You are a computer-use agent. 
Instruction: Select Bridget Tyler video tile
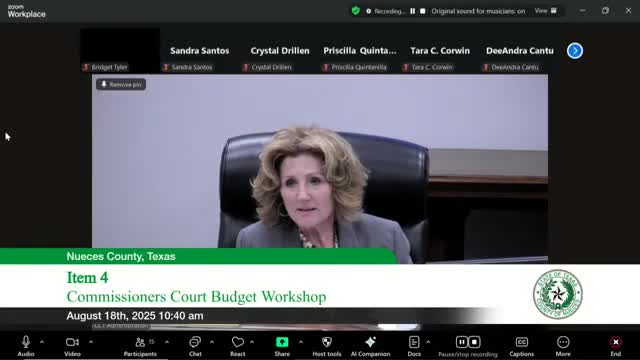[x=120, y=51]
